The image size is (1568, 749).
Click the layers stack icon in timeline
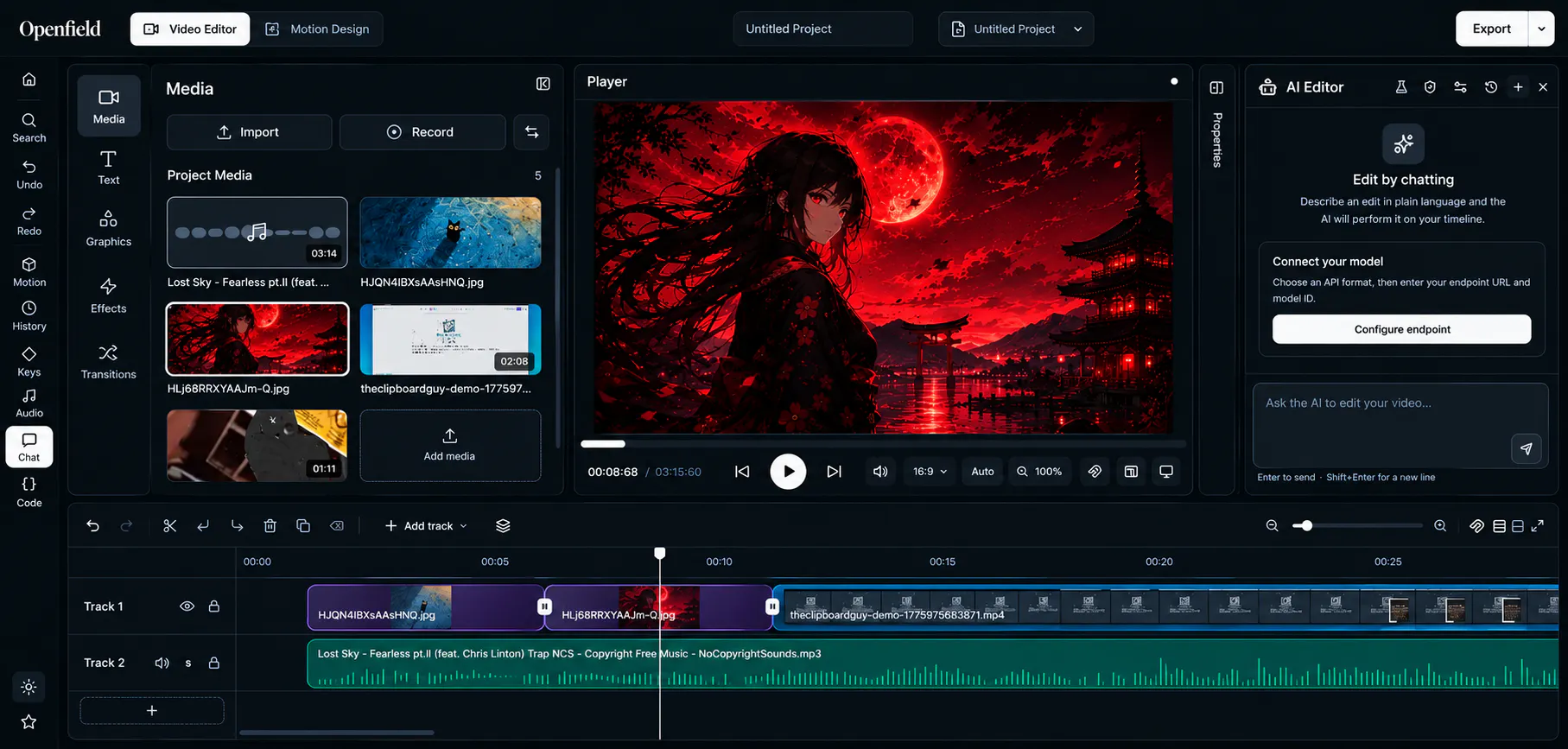pos(503,525)
